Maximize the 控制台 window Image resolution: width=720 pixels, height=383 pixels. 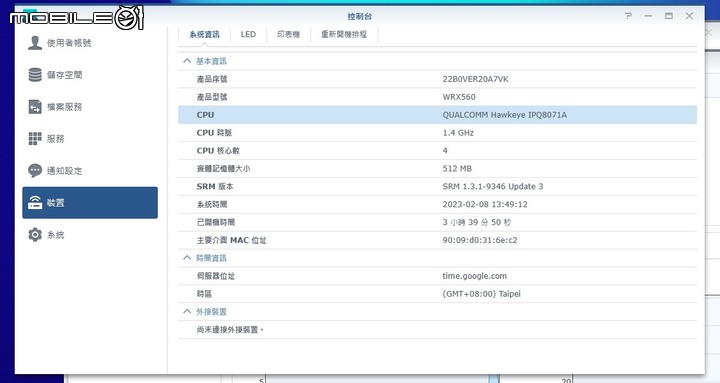point(669,16)
